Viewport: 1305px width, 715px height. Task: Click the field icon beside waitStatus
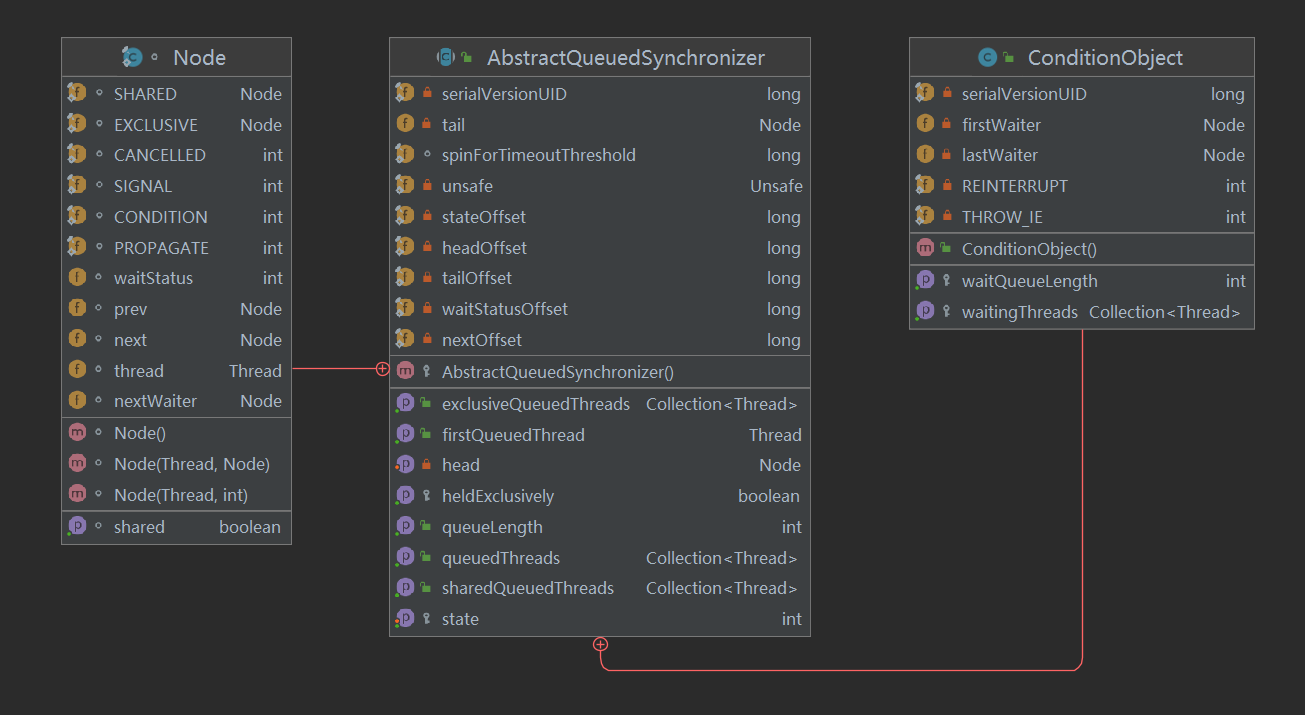pyautogui.click(x=77, y=278)
